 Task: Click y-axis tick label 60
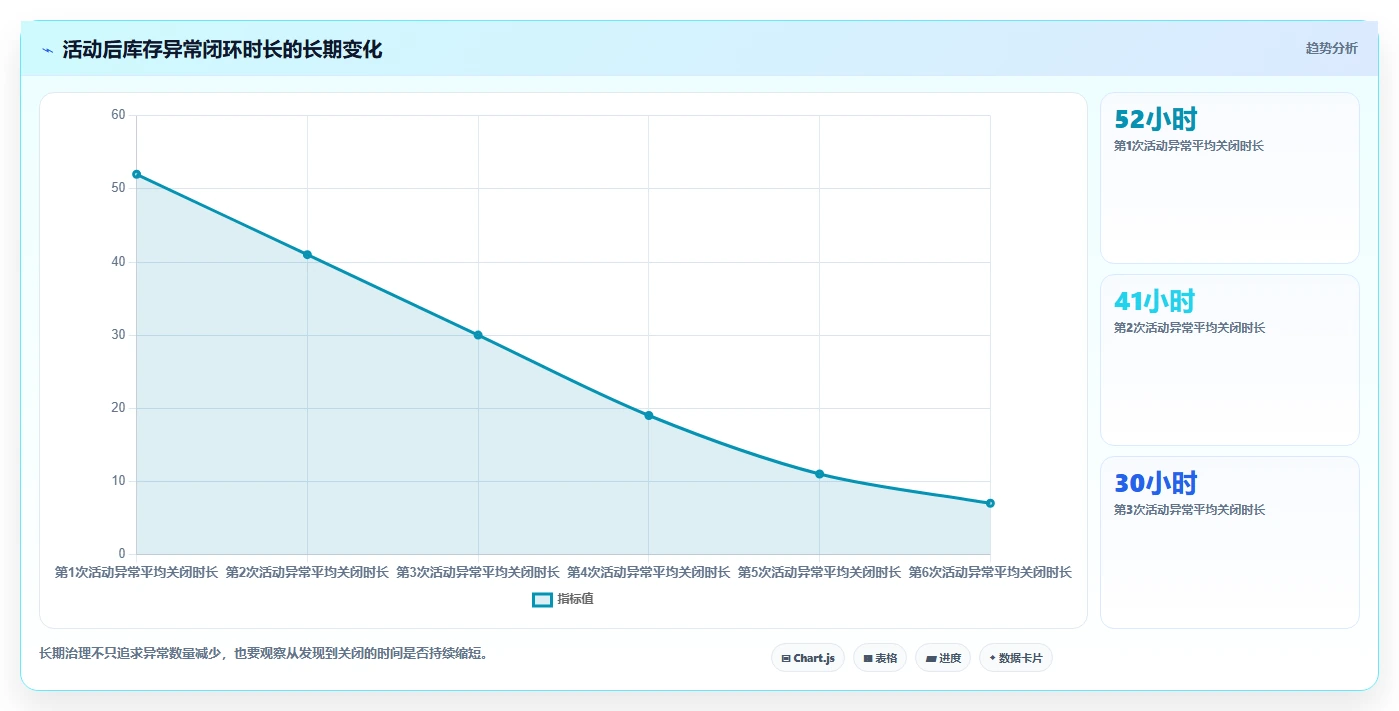[x=118, y=115]
